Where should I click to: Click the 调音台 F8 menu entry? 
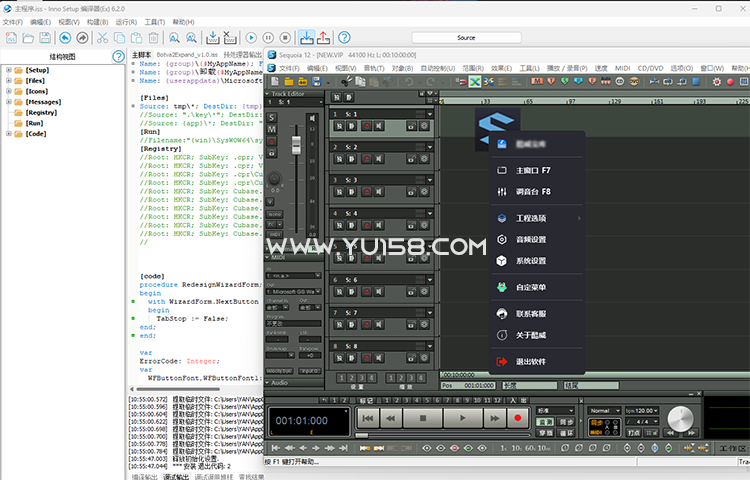(533, 191)
